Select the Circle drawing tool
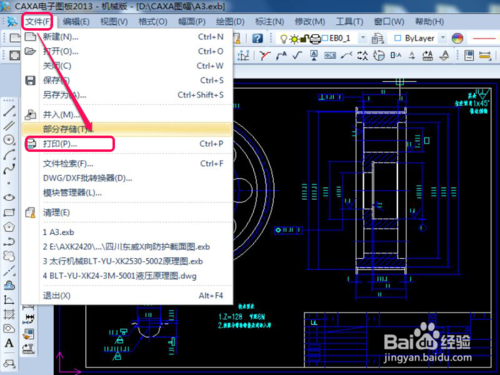Image resolution: width=500 pixels, height=375 pixels. coord(9,139)
